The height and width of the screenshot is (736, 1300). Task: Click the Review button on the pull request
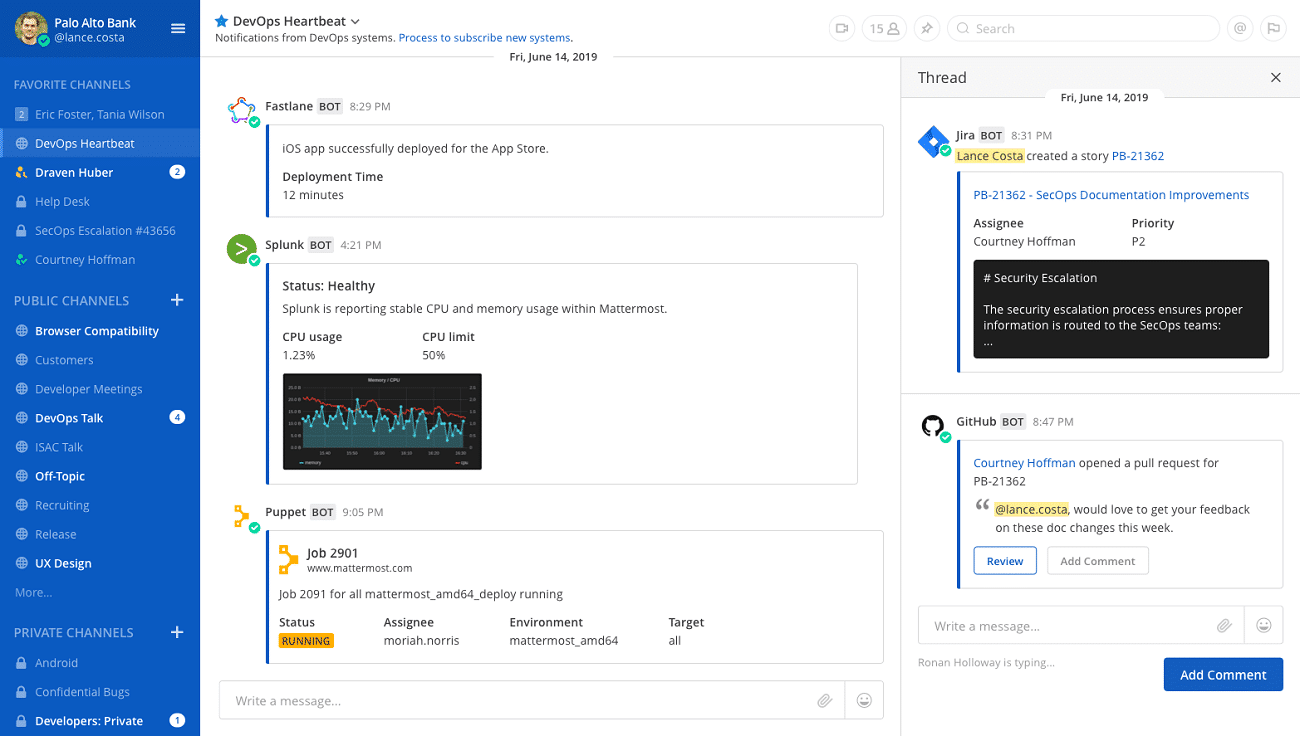click(1004, 560)
